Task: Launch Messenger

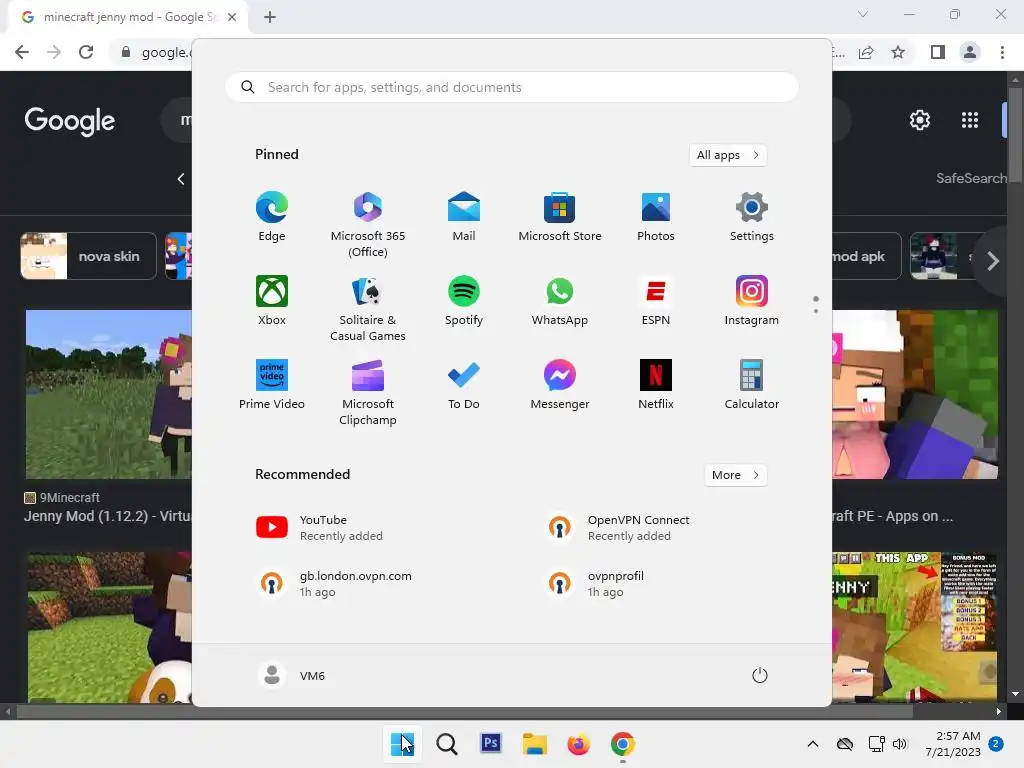Action: (560, 385)
